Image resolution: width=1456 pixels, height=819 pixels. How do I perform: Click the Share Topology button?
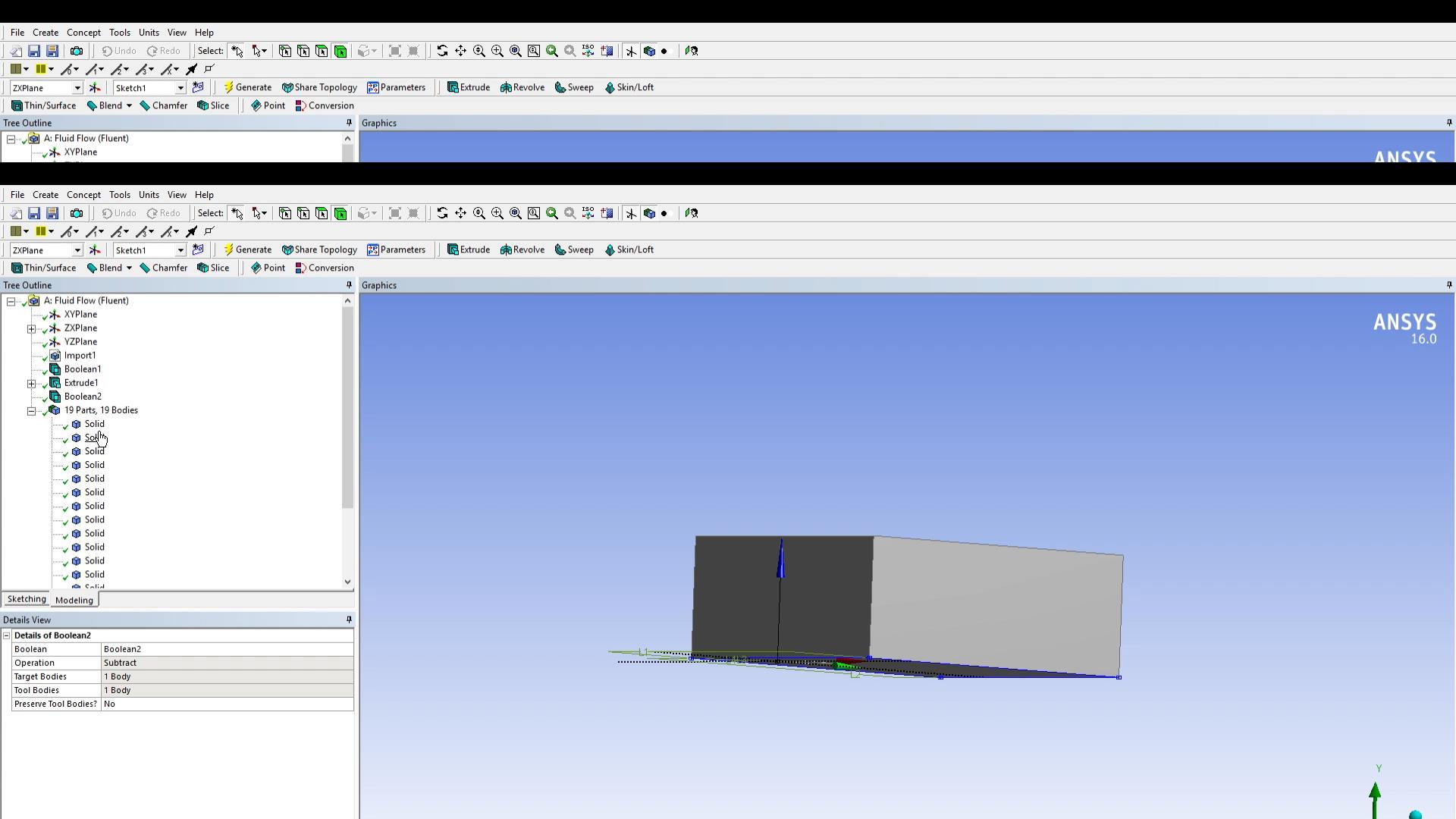pos(318,249)
